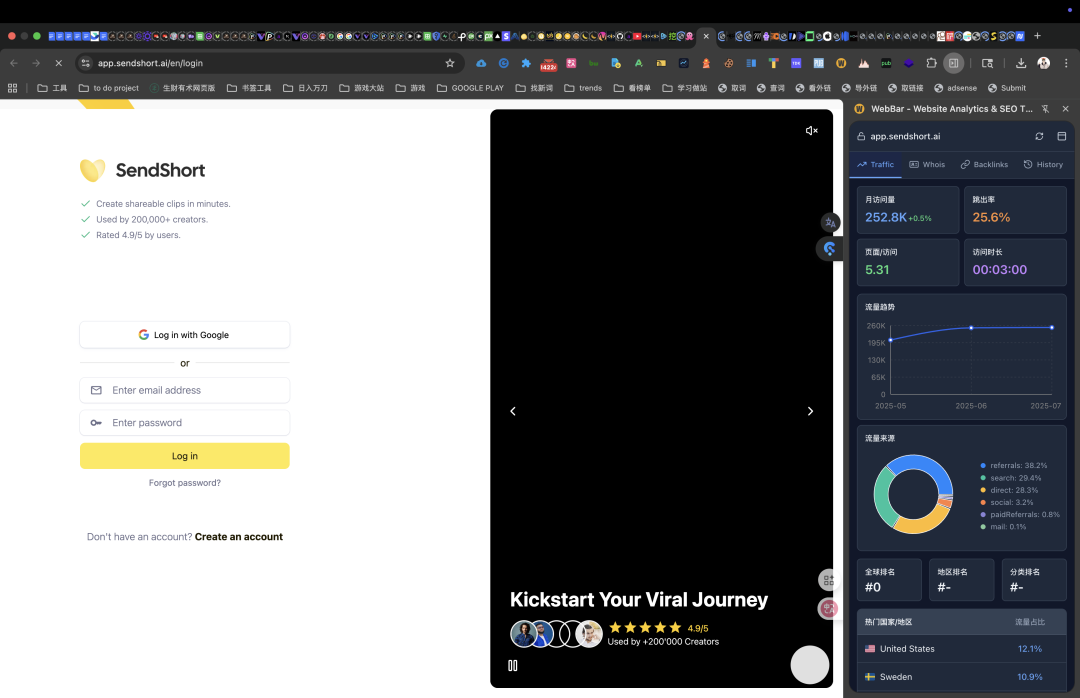Click the white circular chat bubble

point(809,665)
